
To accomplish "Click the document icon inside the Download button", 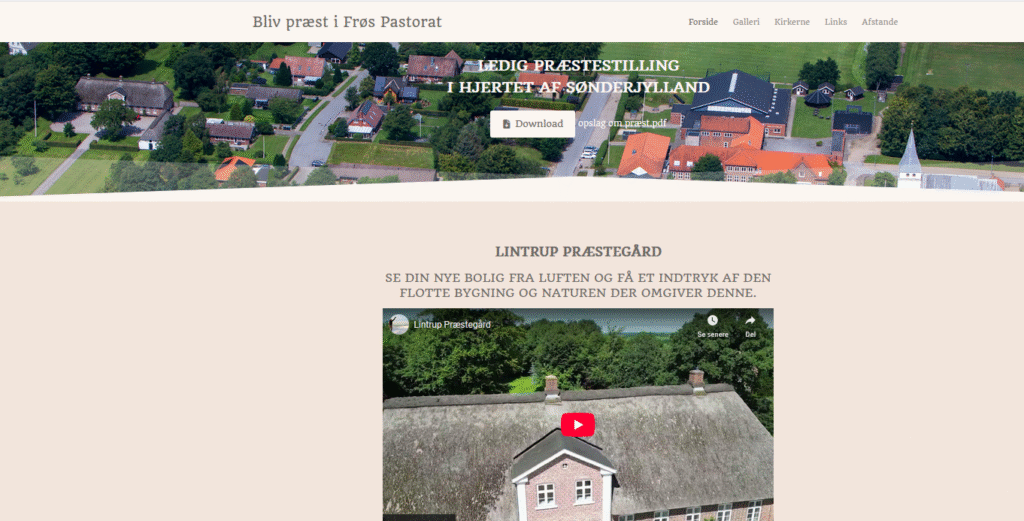I will (x=506, y=124).
